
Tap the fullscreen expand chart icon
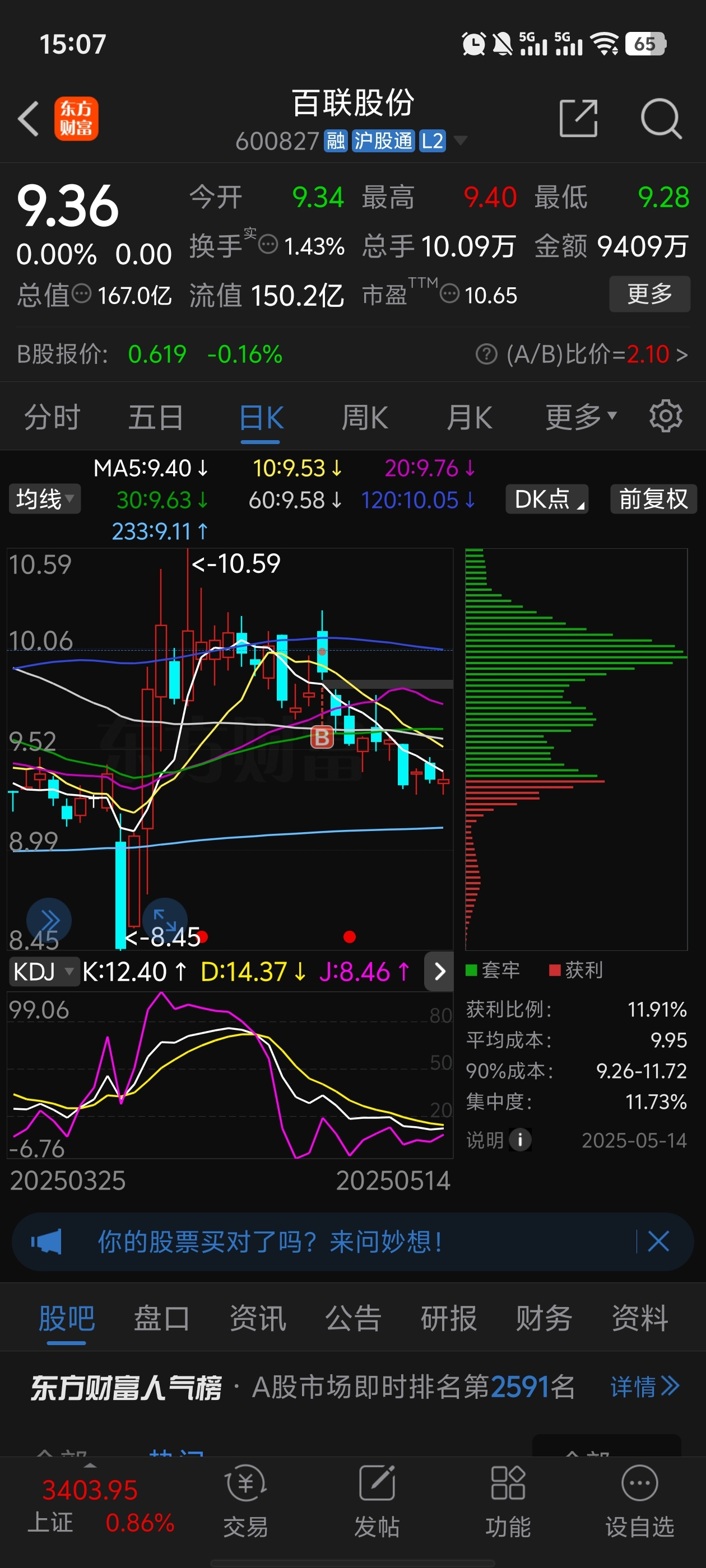[165, 920]
